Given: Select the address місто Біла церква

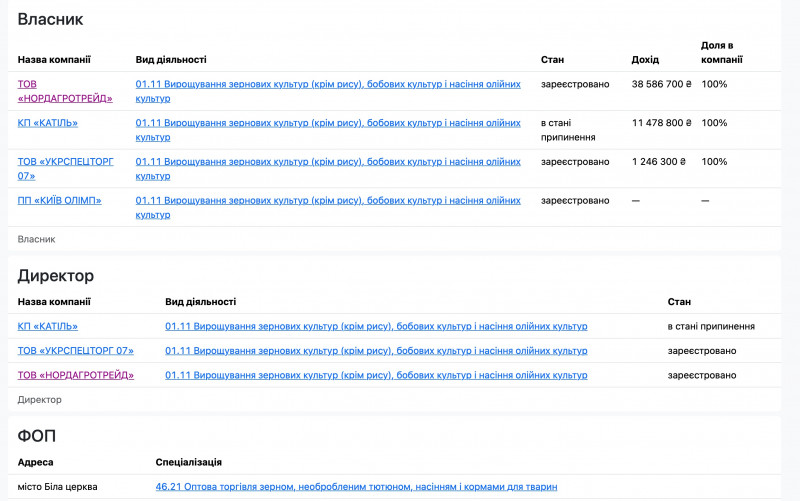Looking at the screenshot, I should coord(57,487).
